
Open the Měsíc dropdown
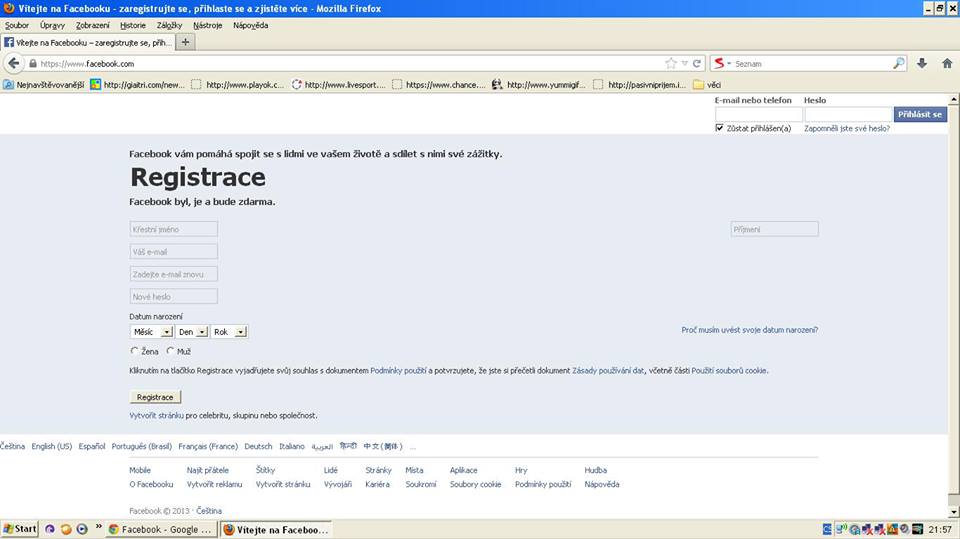click(152, 331)
